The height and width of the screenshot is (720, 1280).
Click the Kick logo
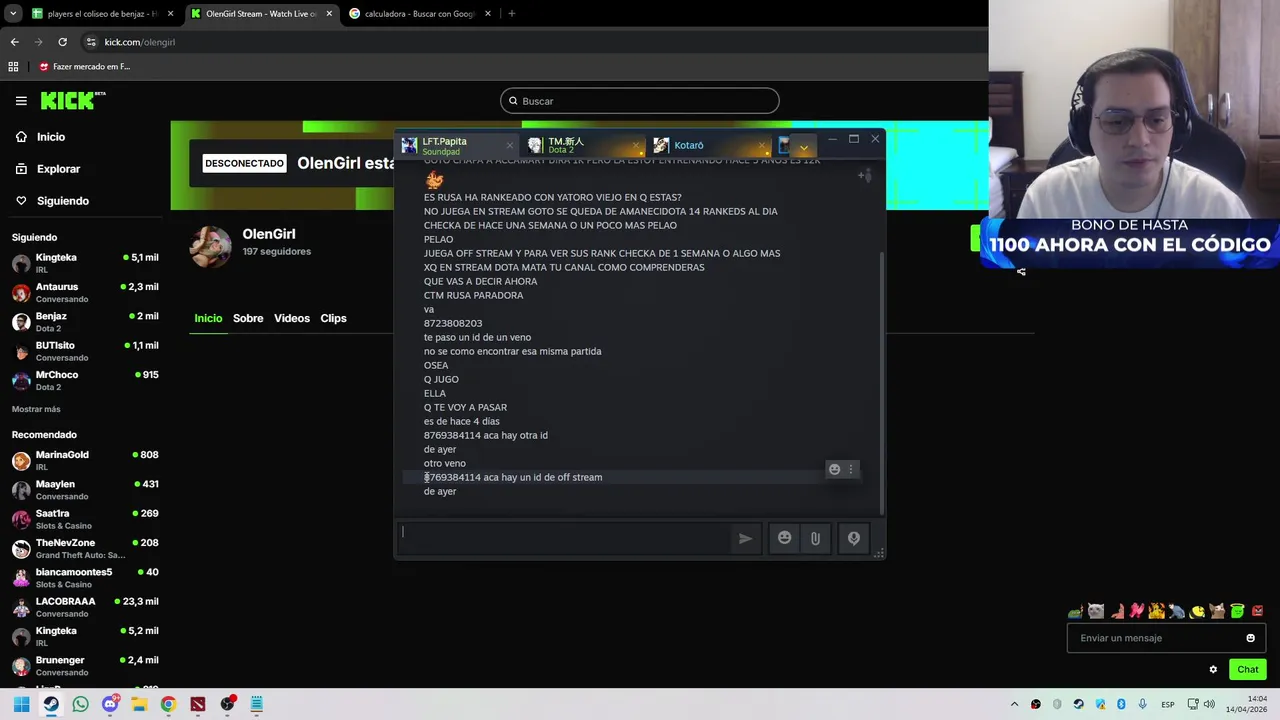(x=72, y=100)
